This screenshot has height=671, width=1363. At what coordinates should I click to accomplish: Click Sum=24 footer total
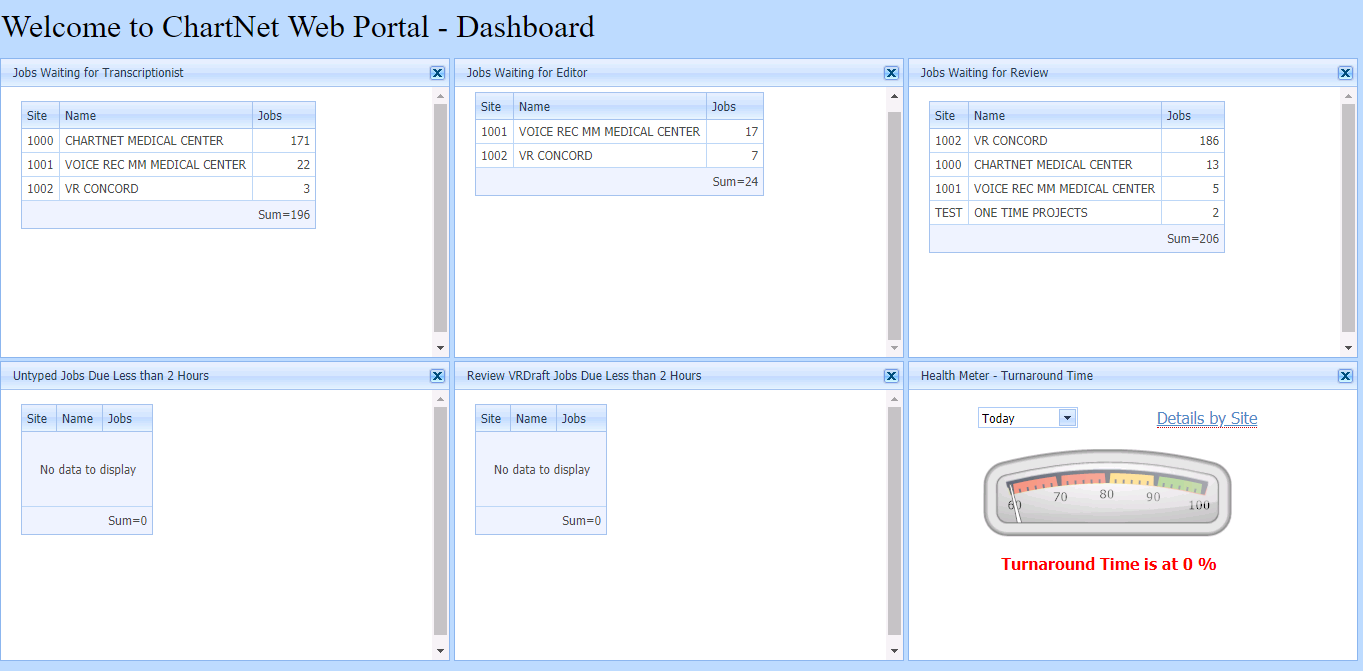point(735,182)
